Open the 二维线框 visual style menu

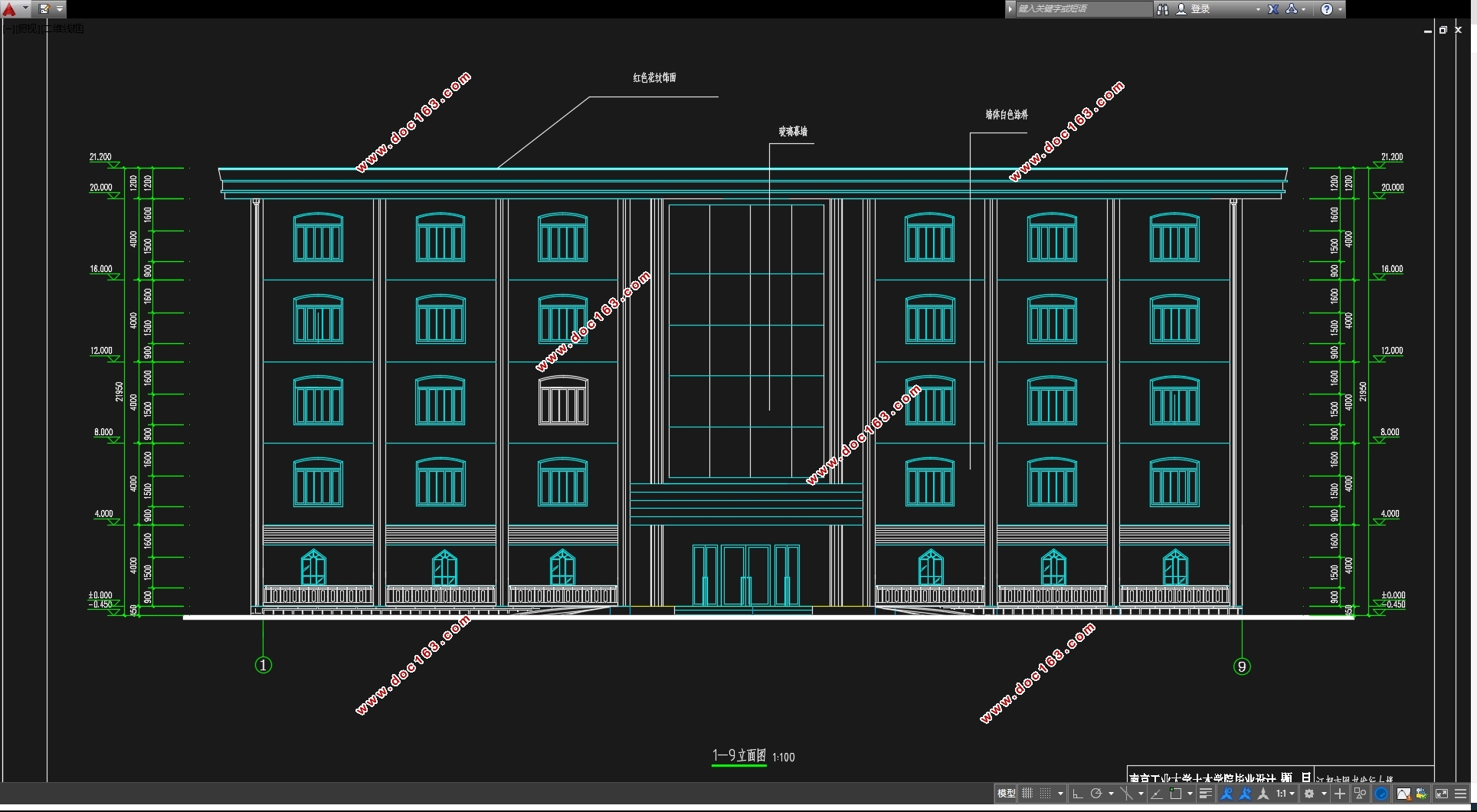[x=63, y=29]
